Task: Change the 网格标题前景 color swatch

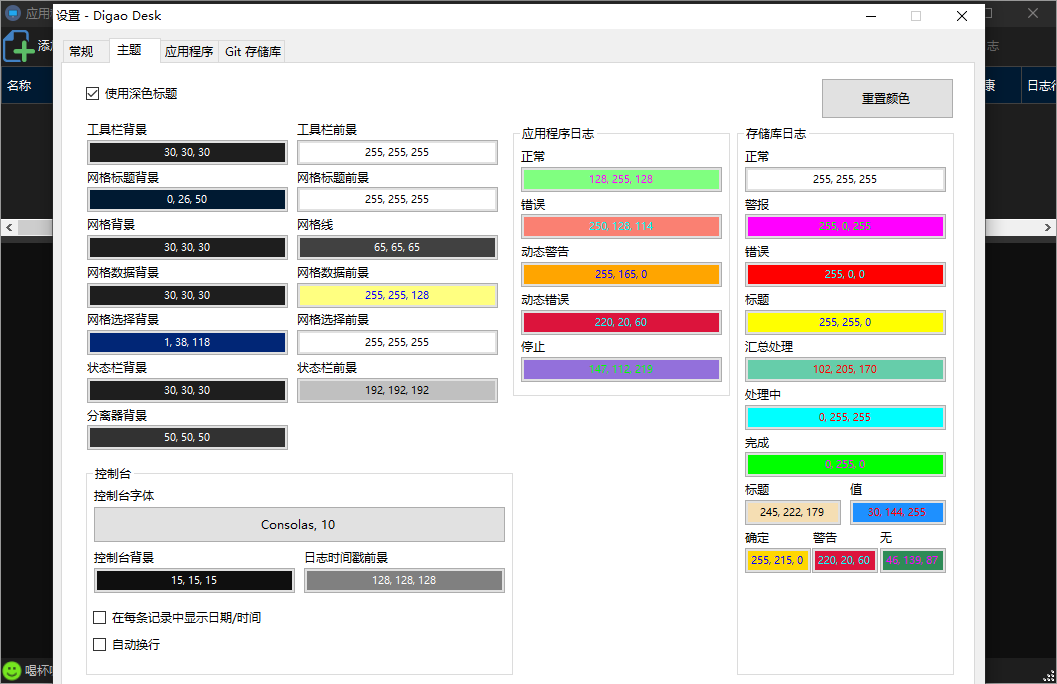Action: [x=397, y=199]
